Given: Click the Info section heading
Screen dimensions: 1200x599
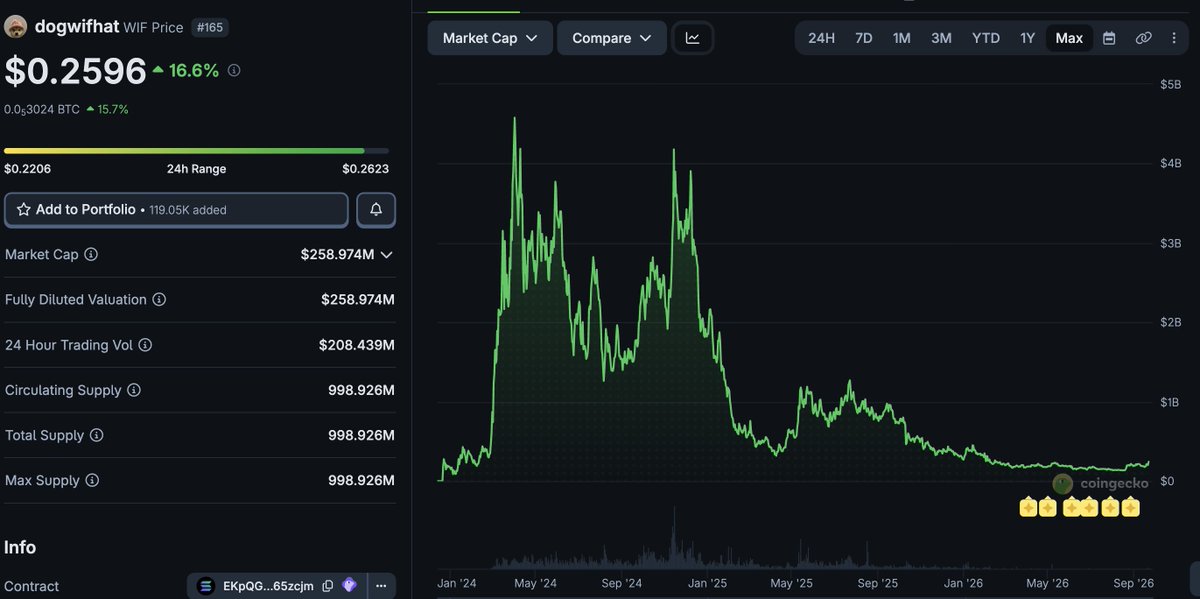Looking at the screenshot, I should point(20,547).
